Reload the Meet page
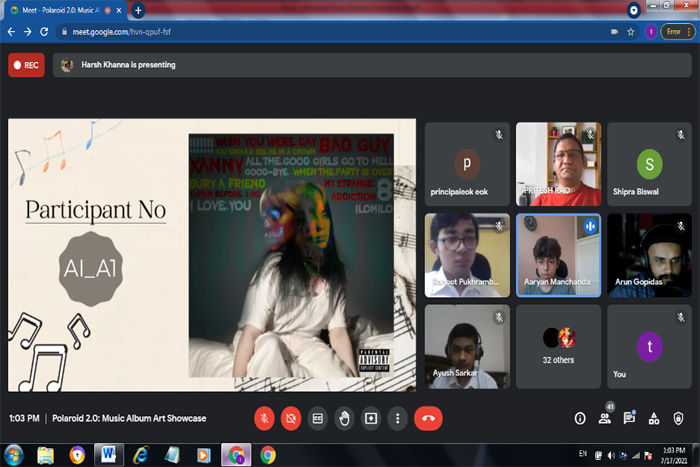The width and height of the screenshot is (700, 467). (x=44, y=32)
